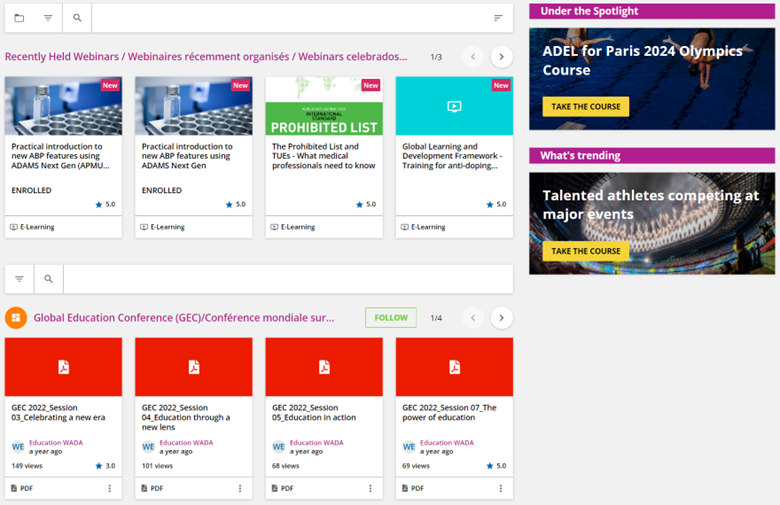Open more options for Session 04 card
This screenshot has height=505, width=780.
point(240,489)
